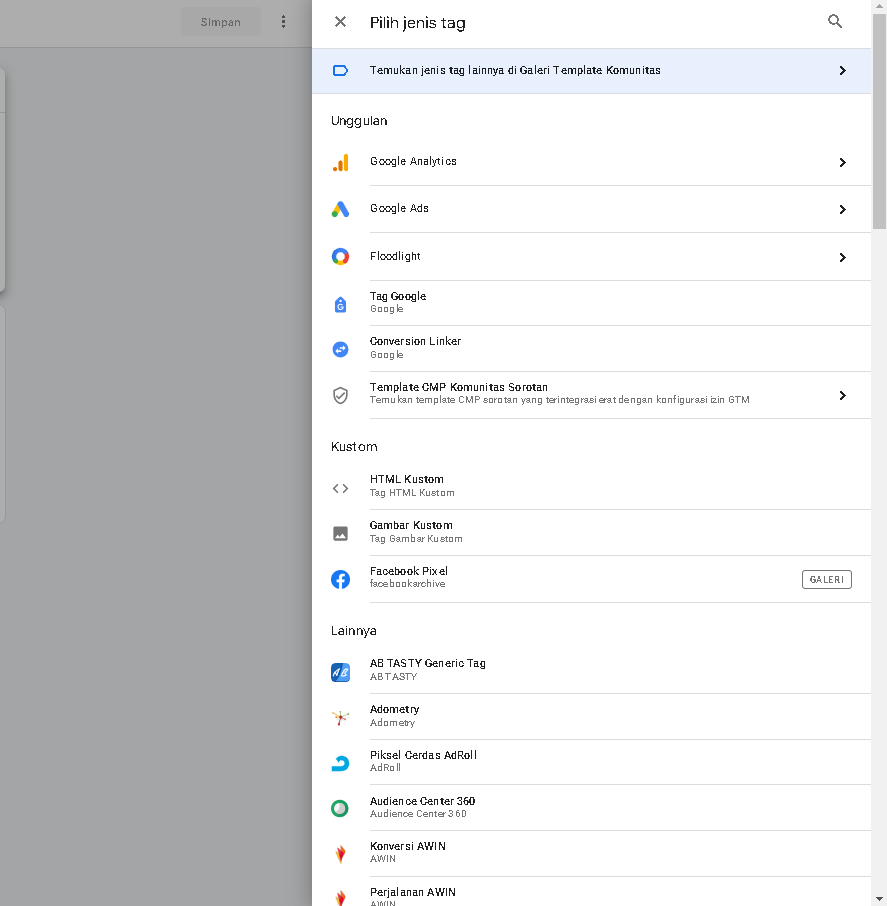Open the search icon in the tag panel
Viewport: 887px width, 906px height.
point(834,22)
